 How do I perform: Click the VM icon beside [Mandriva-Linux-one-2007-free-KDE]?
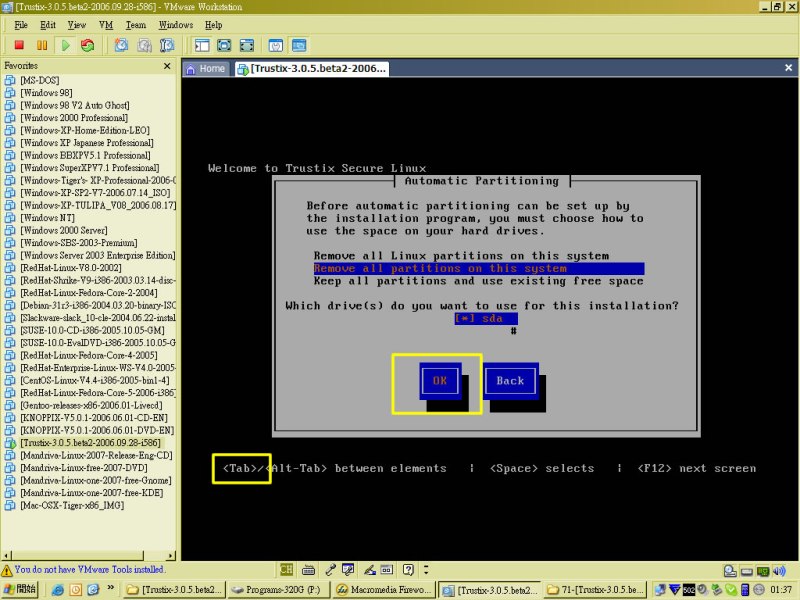(10, 493)
